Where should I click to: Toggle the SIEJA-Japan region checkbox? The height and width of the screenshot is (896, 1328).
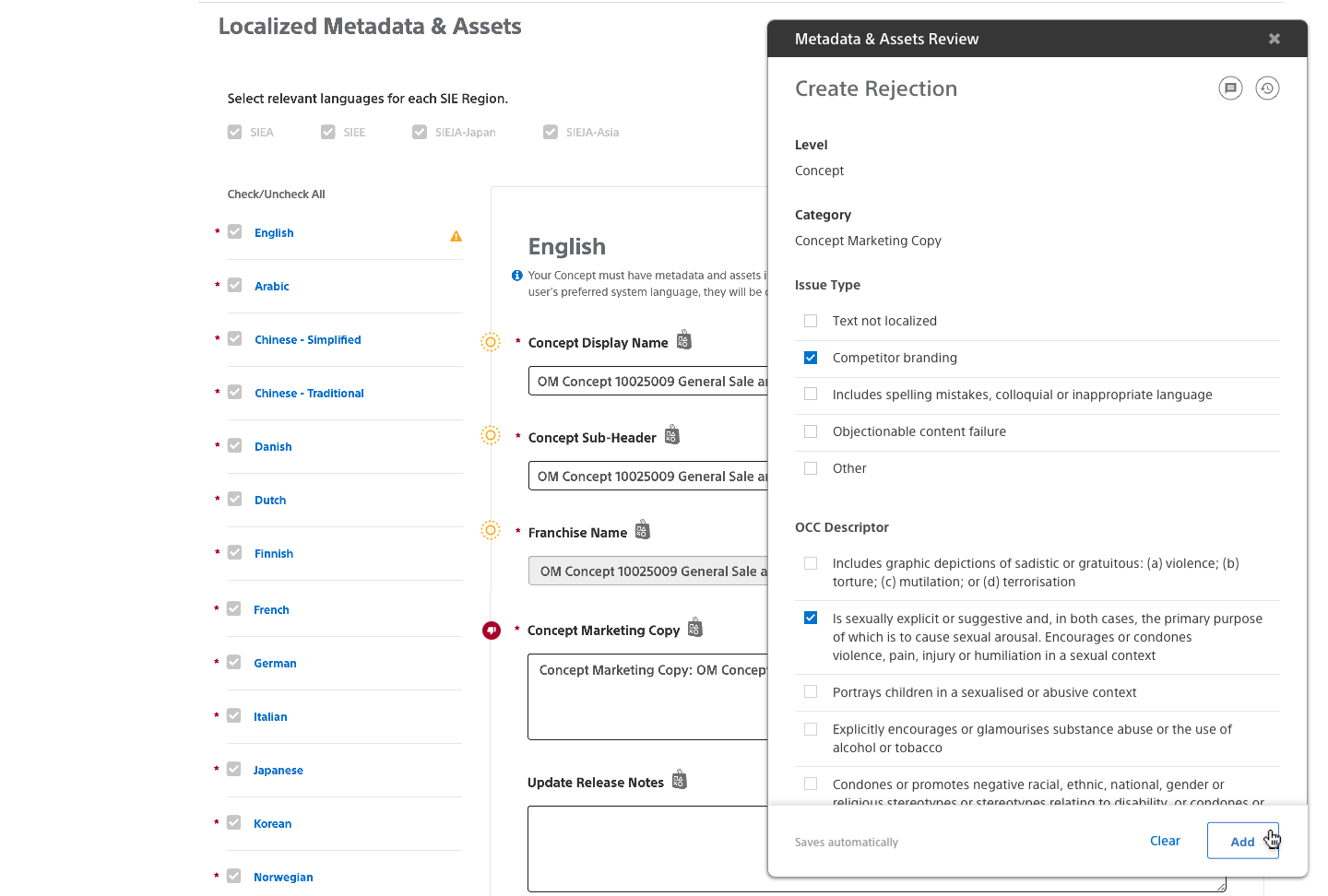tap(420, 132)
